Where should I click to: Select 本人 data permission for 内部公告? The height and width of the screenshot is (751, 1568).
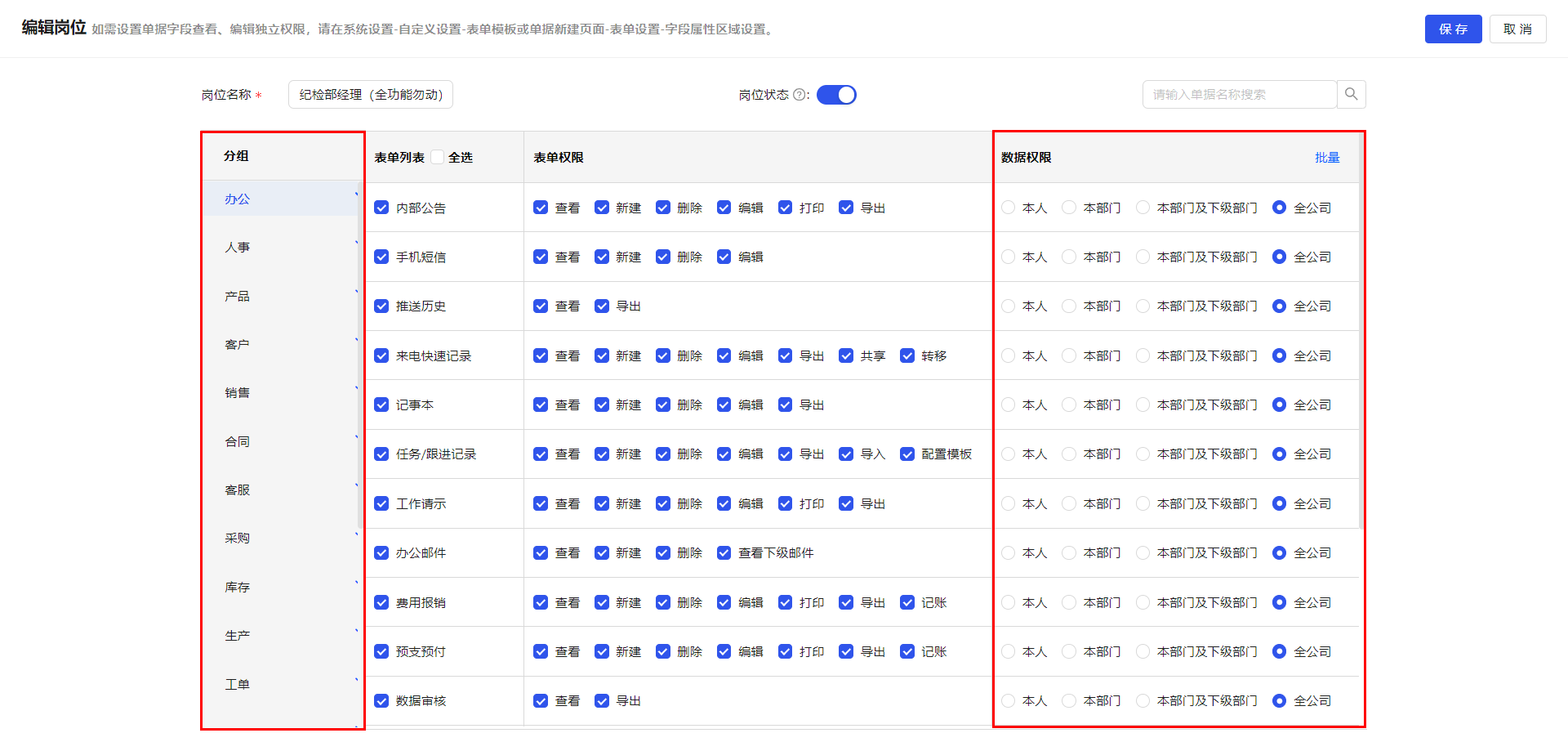tap(1009, 208)
